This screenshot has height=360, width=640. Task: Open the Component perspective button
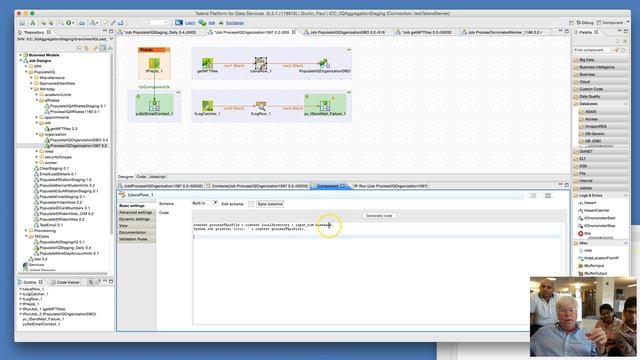tap(611, 22)
